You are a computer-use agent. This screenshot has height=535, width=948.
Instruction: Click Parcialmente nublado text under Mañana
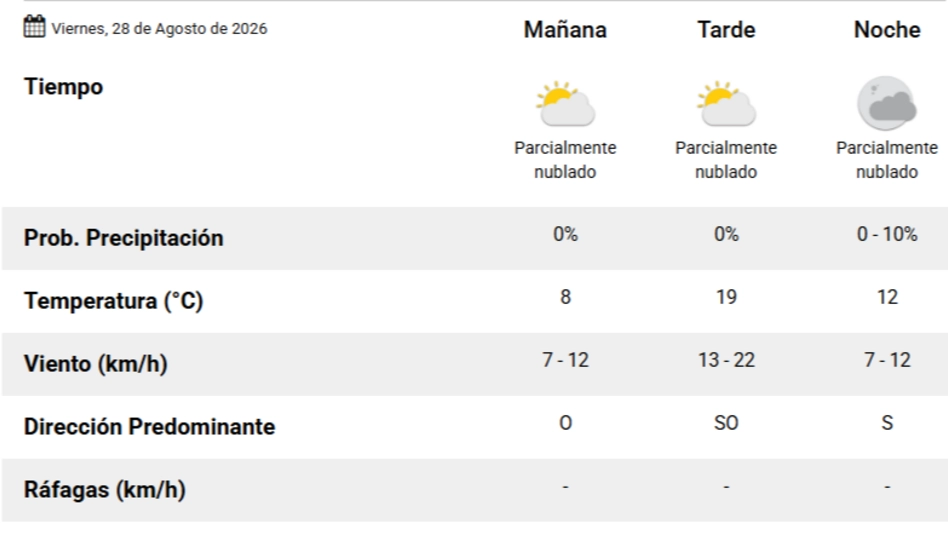[x=565, y=160]
